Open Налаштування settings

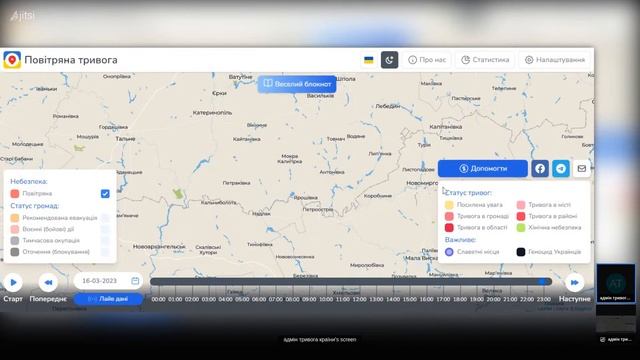555,60
